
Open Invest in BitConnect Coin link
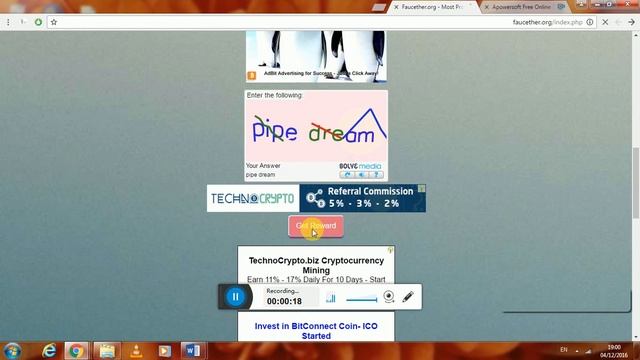[x=316, y=331]
